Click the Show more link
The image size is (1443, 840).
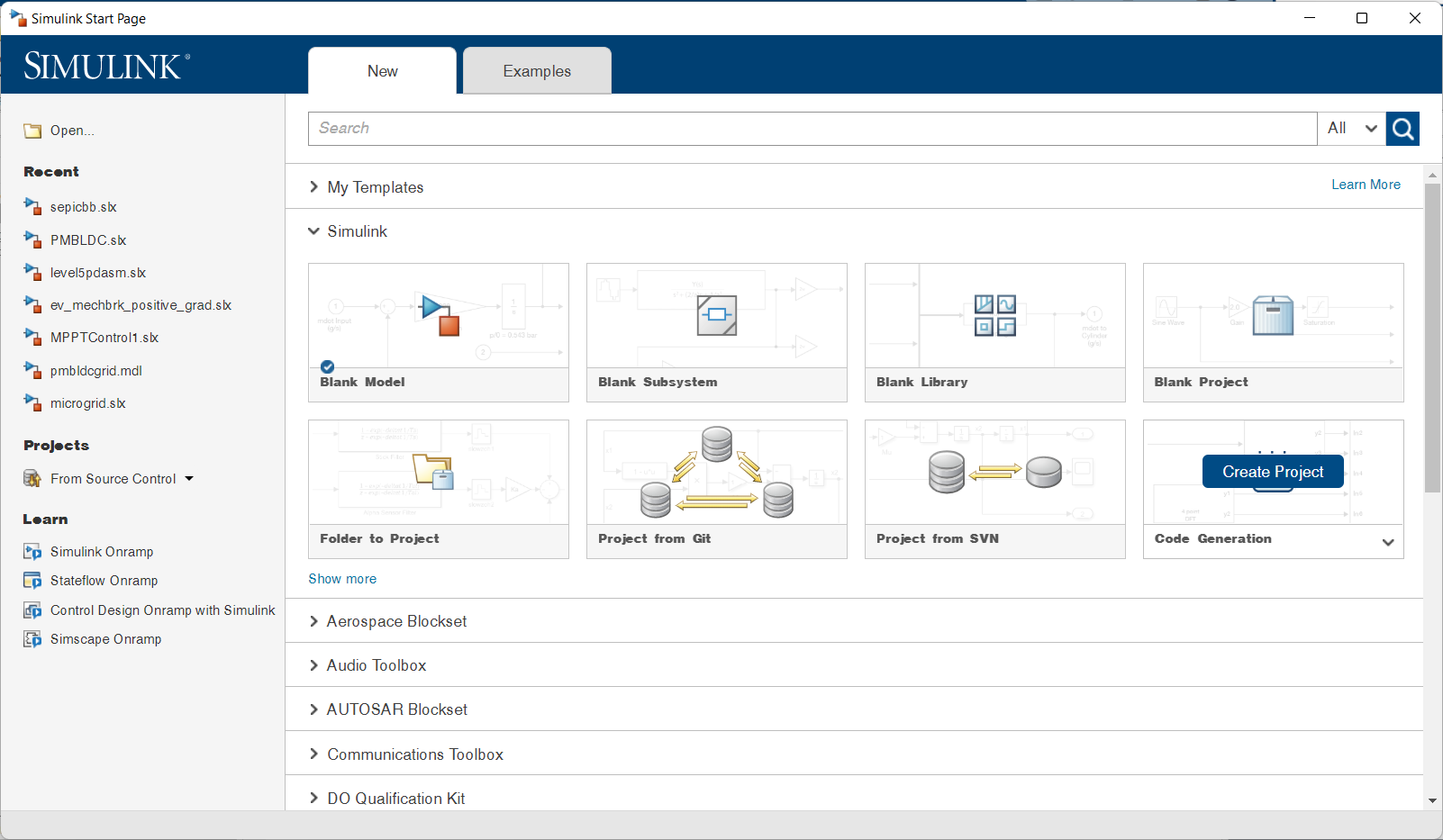342,579
